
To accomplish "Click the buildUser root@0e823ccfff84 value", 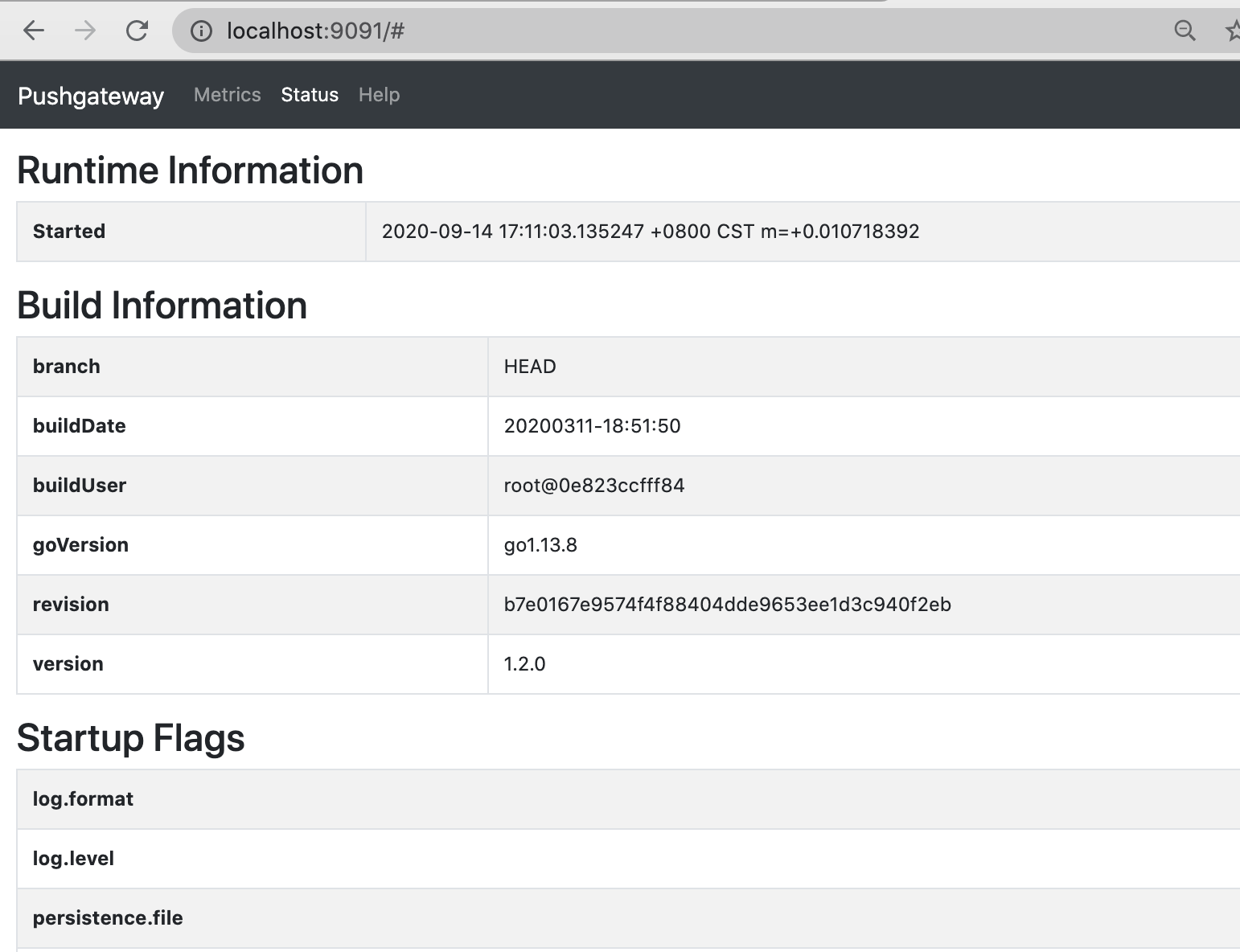I will [593, 486].
